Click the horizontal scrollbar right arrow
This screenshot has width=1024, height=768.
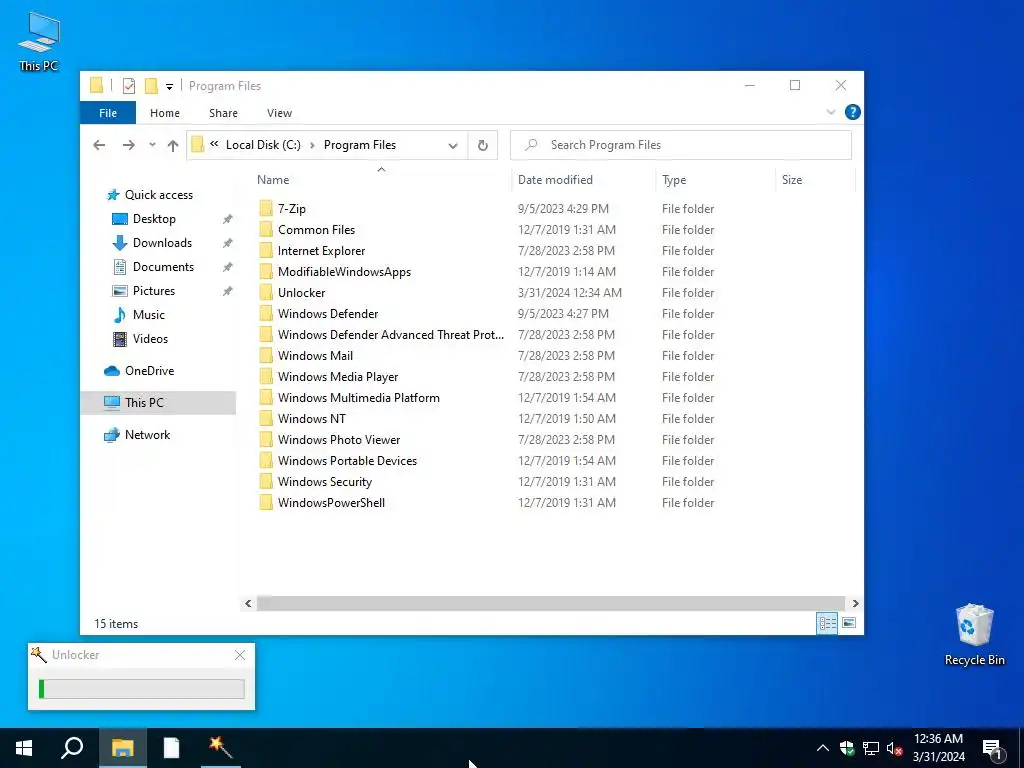click(x=855, y=603)
